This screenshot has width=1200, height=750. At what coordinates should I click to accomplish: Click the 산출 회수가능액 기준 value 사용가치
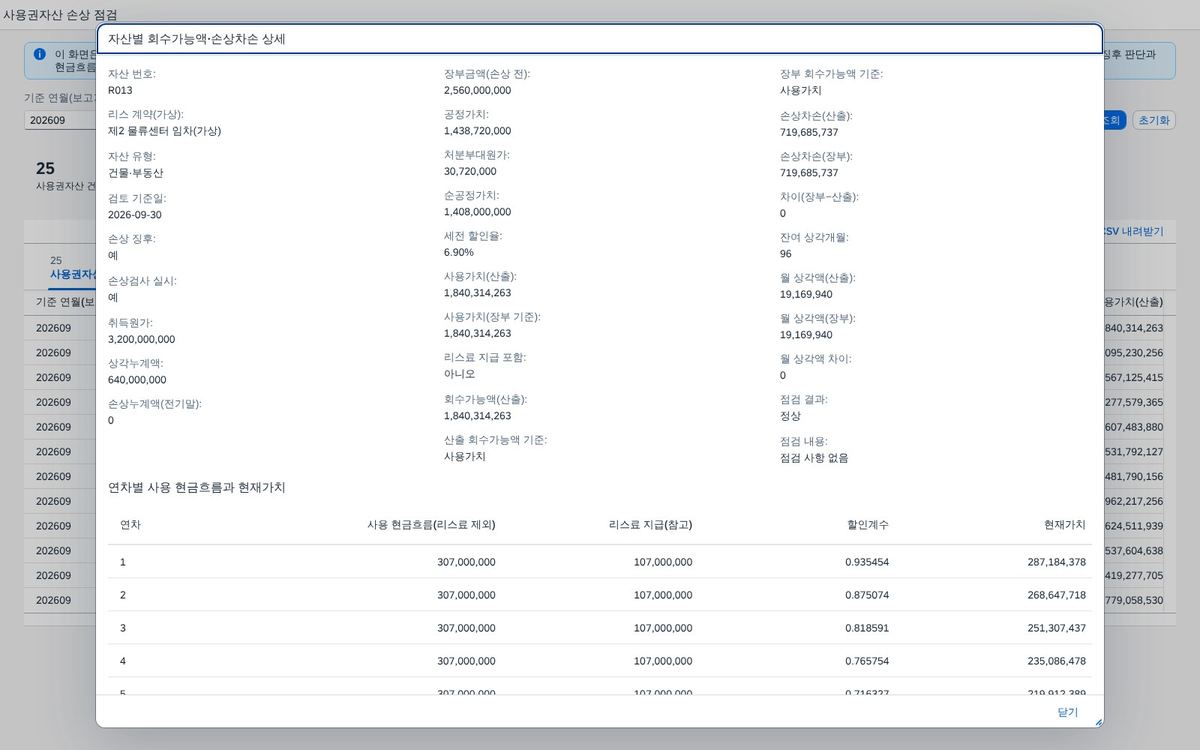(x=465, y=456)
